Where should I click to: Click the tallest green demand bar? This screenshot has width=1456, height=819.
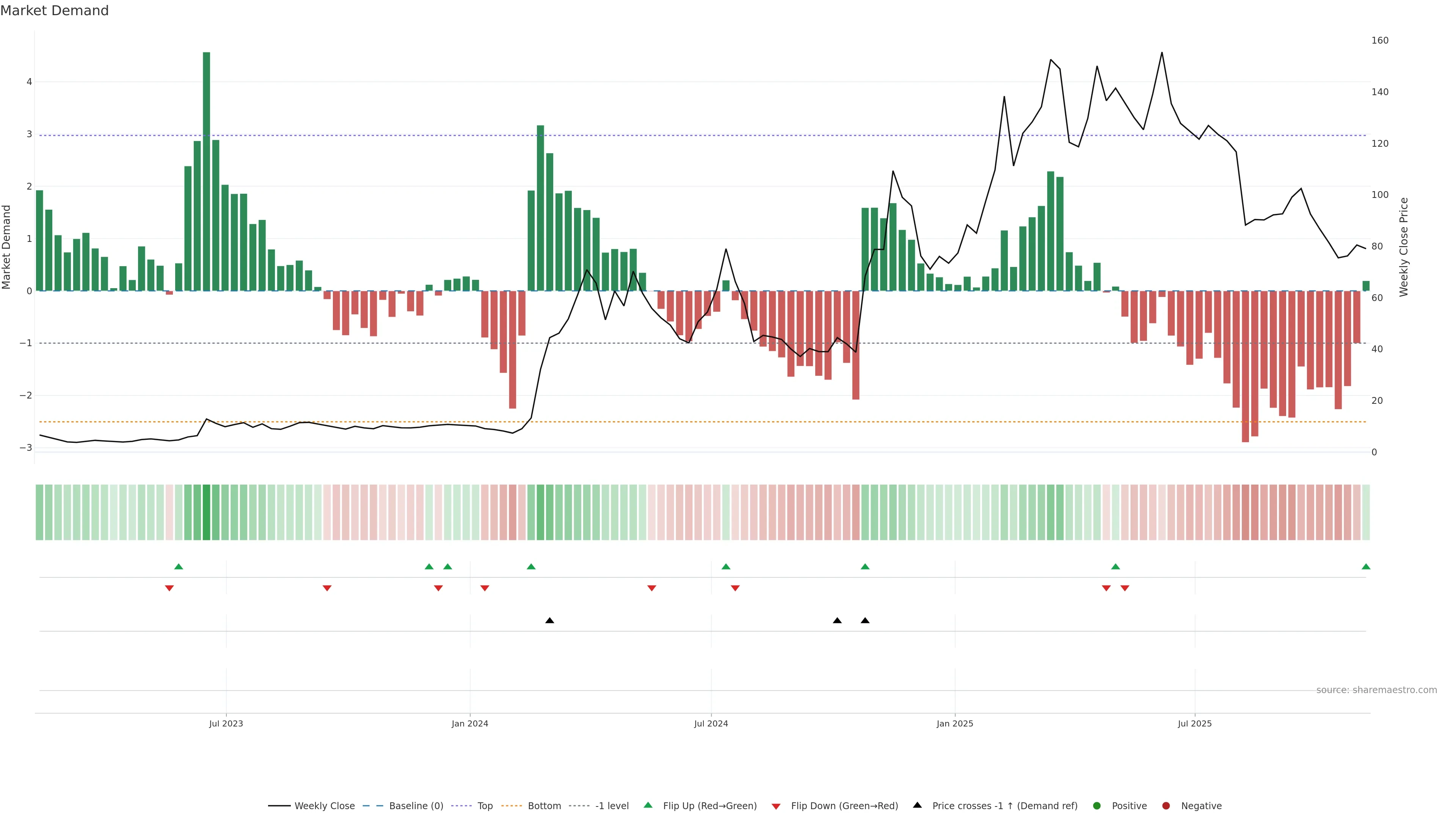pyautogui.click(x=206, y=169)
